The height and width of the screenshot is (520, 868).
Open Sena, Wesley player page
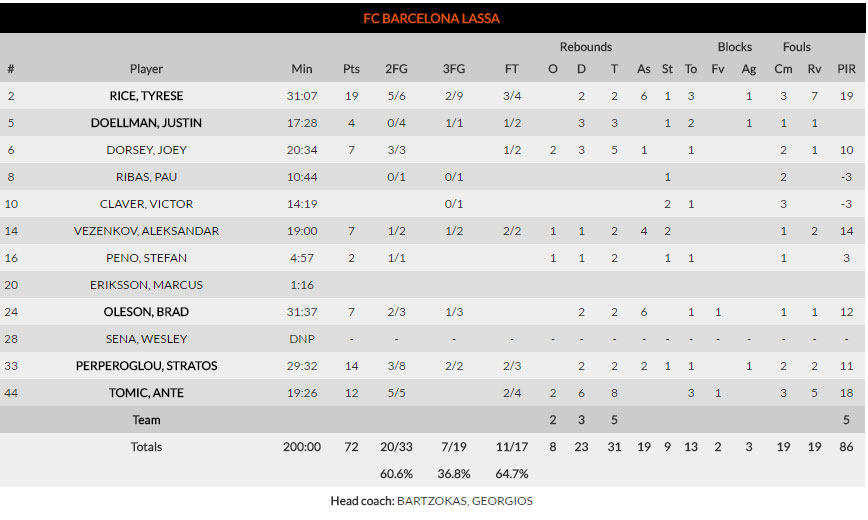146,339
